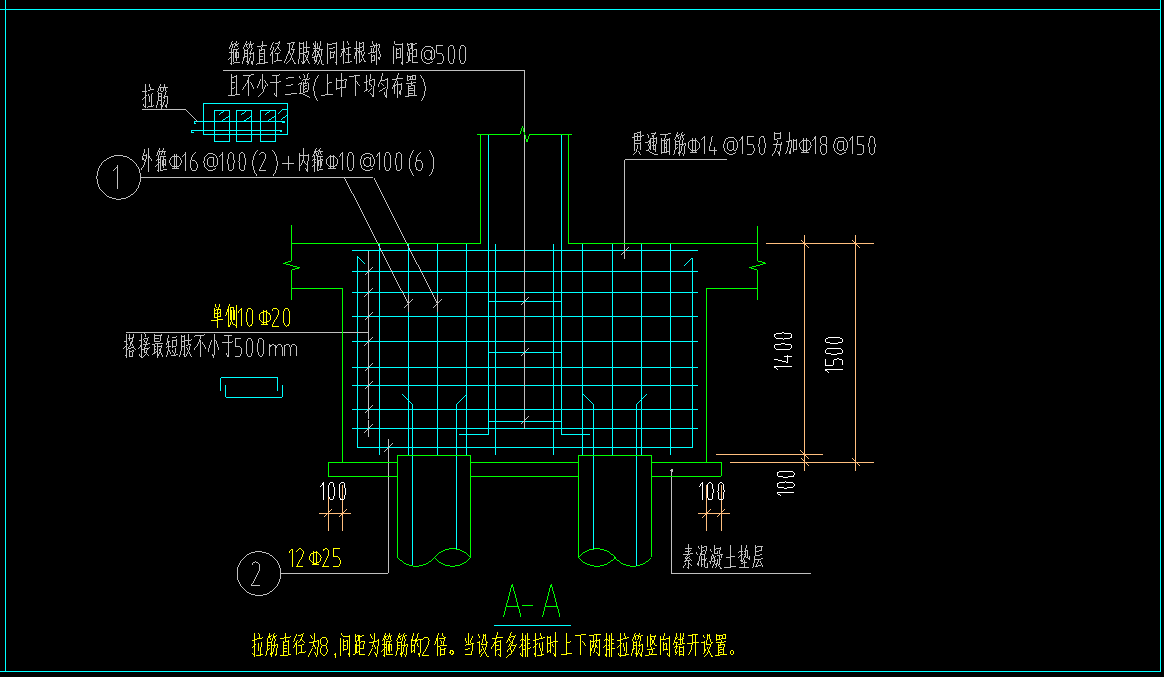The height and width of the screenshot is (677, 1164).
Task: Select the 拉筋 label text
Action: pyautogui.click(x=156, y=97)
